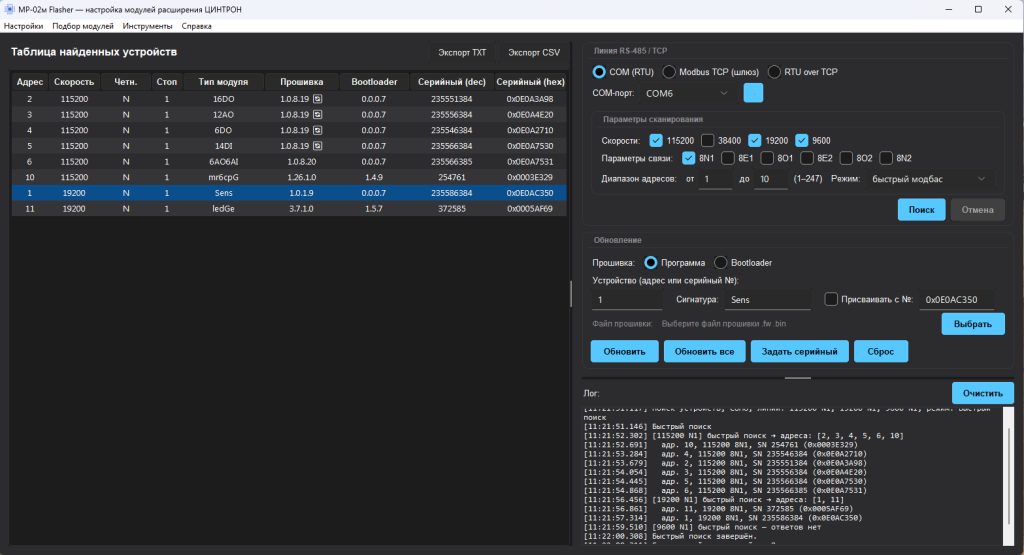Screen dimensions: 1024x555
Task: Open the Настройки menu
Action: [x=24, y=26]
